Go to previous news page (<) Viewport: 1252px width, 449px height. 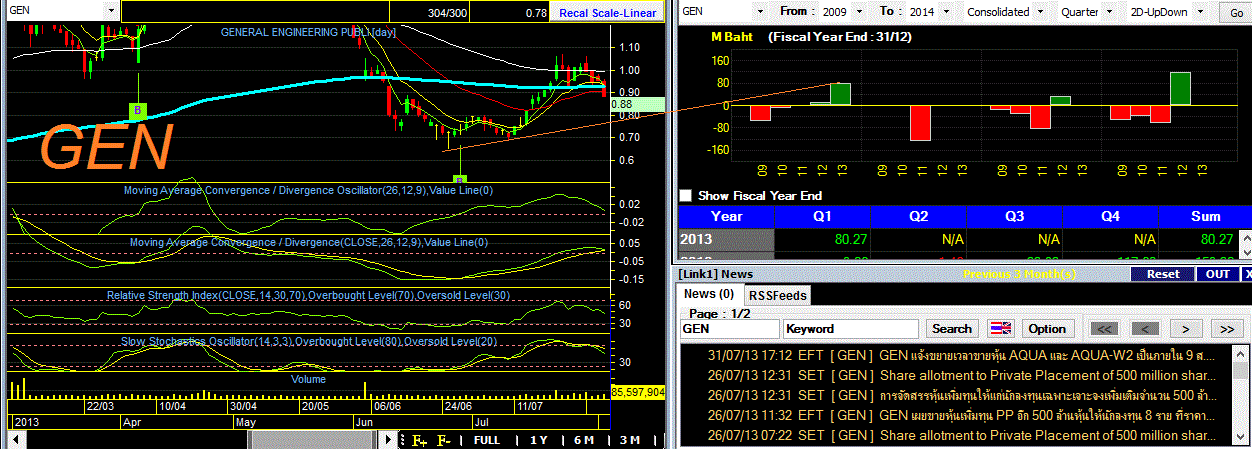(1144, 329)
